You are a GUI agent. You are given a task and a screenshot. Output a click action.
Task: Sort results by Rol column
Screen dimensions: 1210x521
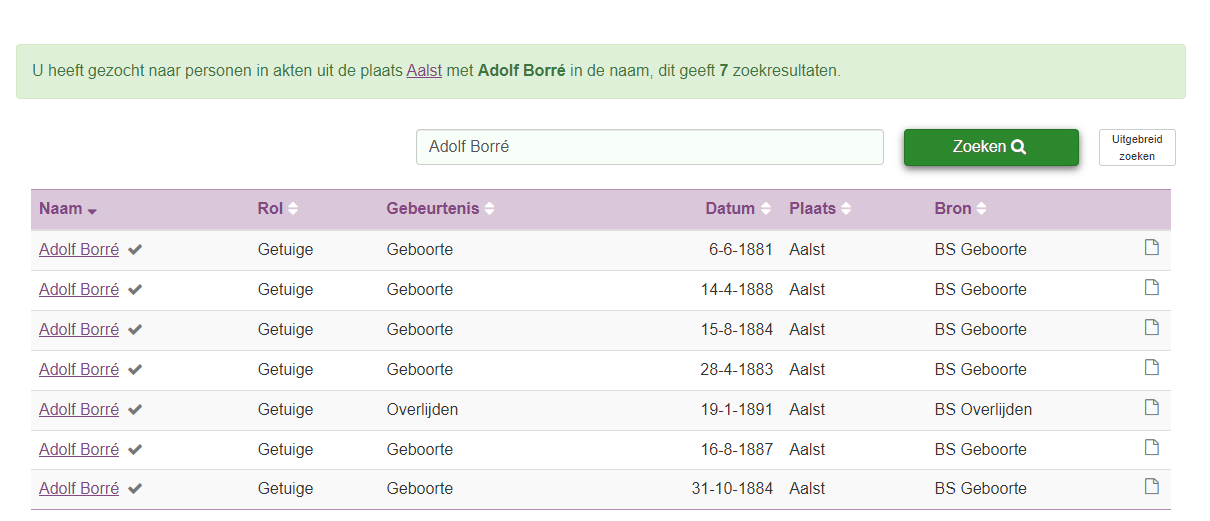pos(278,209)
